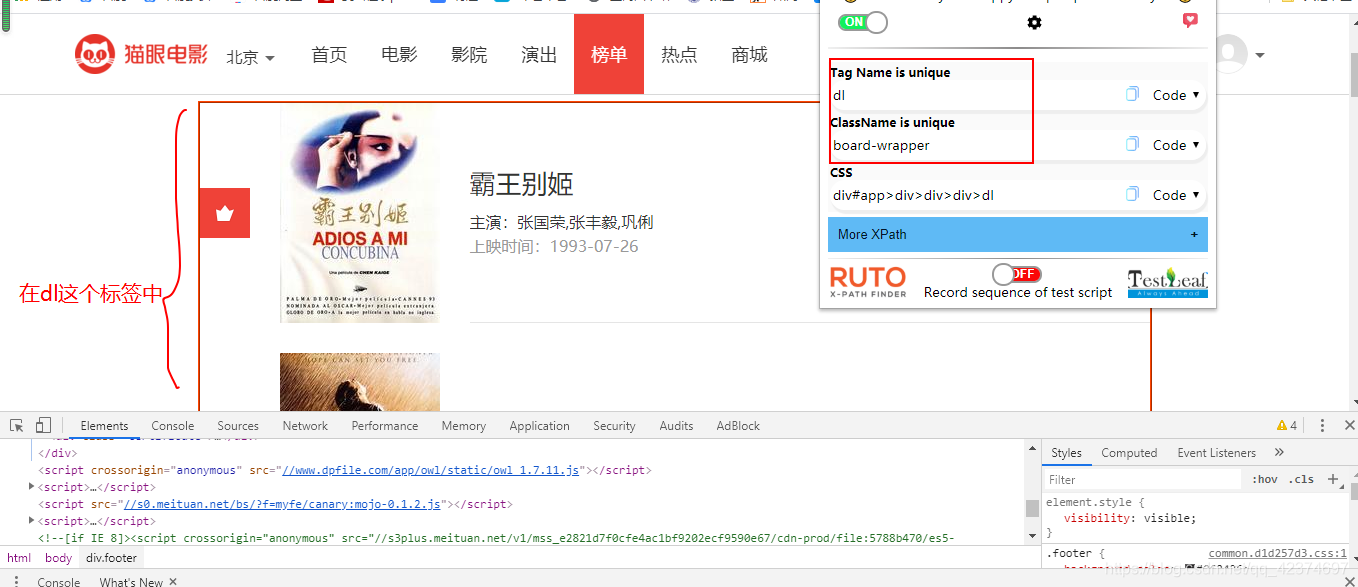Switch to the DevTools Console tab
1358x587 pixels.
click(x=173, y=425)
